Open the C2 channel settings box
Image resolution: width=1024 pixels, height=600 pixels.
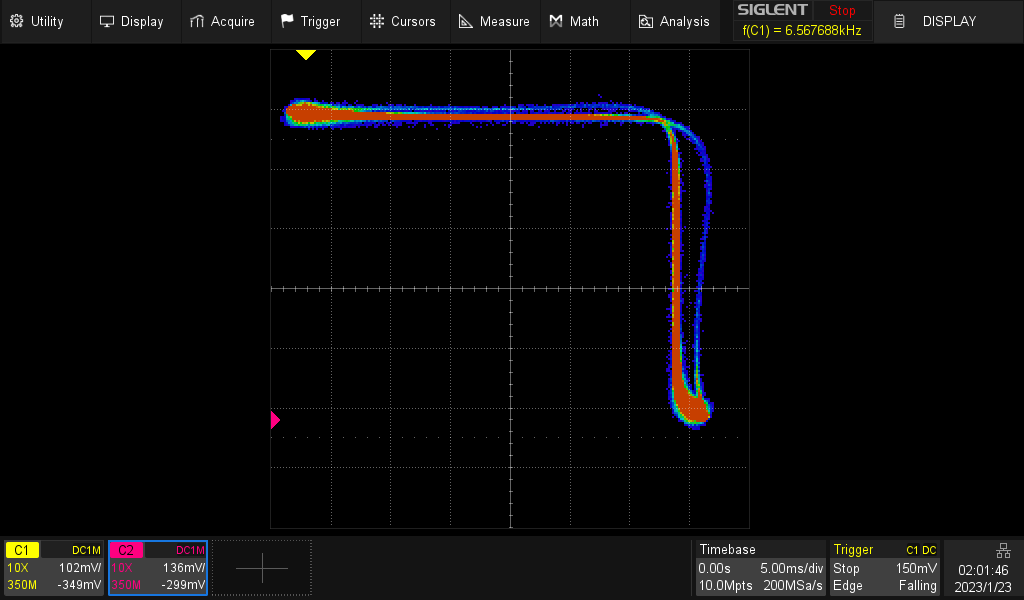click(x=157, y=567)
